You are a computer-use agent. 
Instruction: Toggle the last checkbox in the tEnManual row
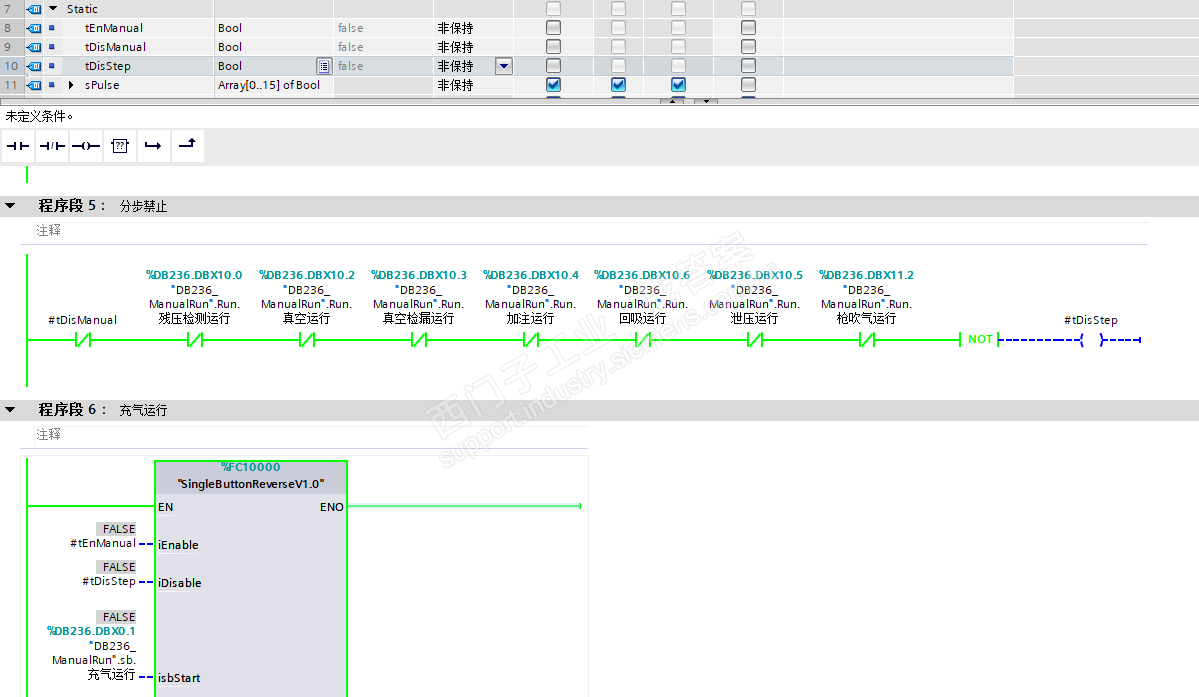[x=749, y=28]
